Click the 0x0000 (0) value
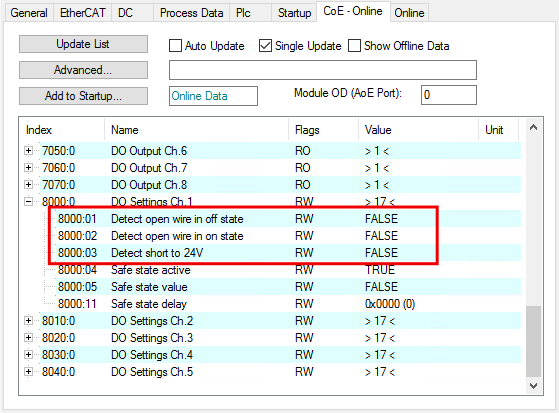 [x=390, y=304]
